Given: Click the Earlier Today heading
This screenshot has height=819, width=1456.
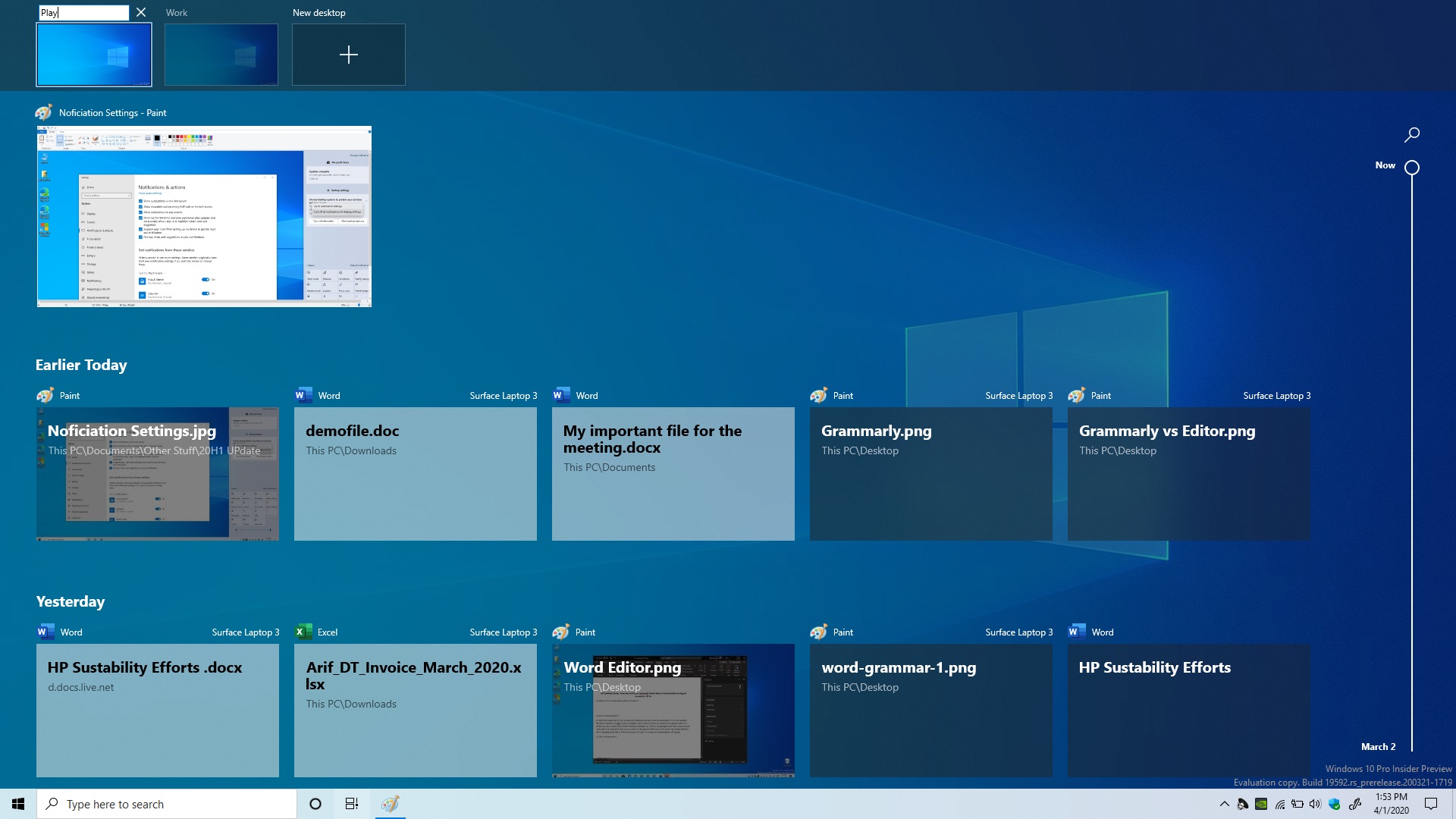Looking at the screenshot, I should [x=81, y=365].
